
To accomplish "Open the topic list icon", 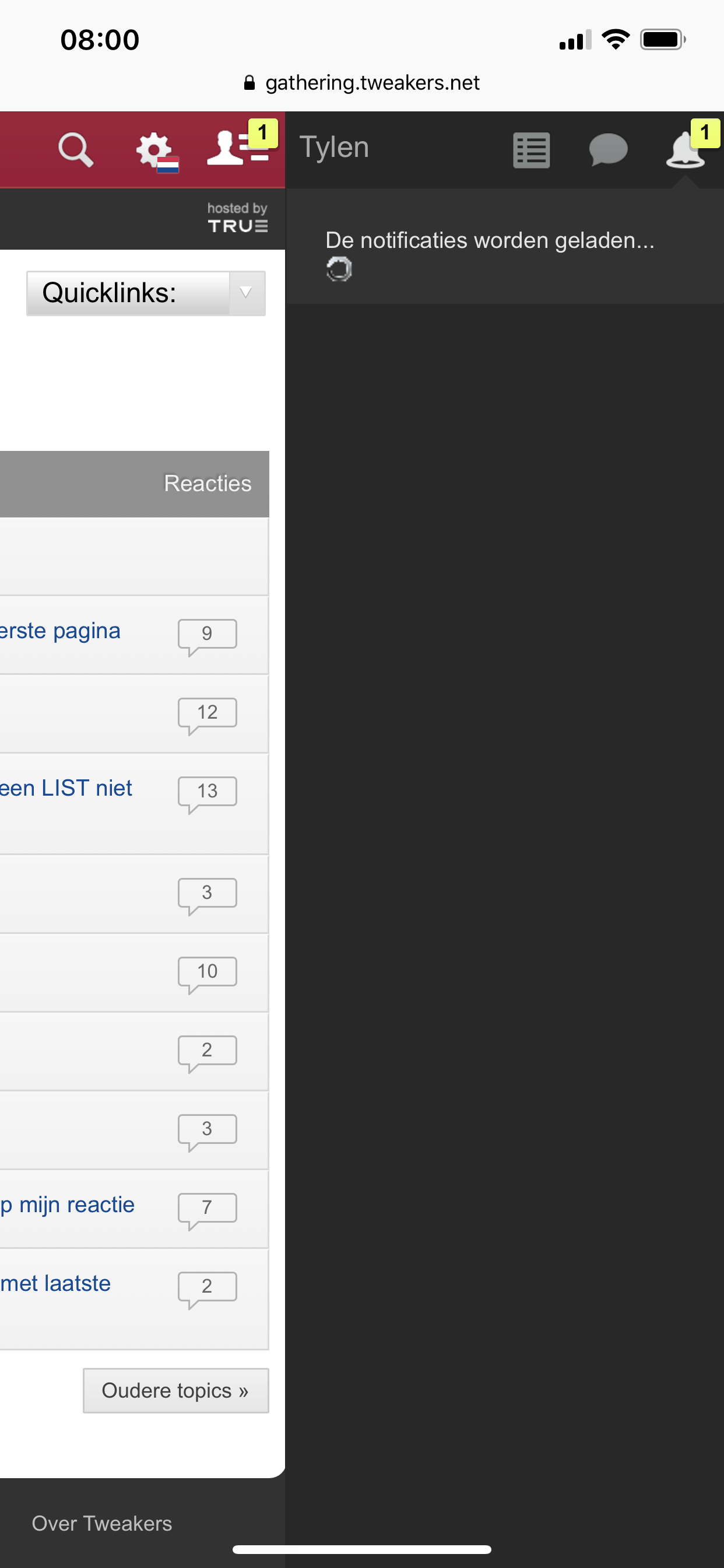I will (531, 149).
